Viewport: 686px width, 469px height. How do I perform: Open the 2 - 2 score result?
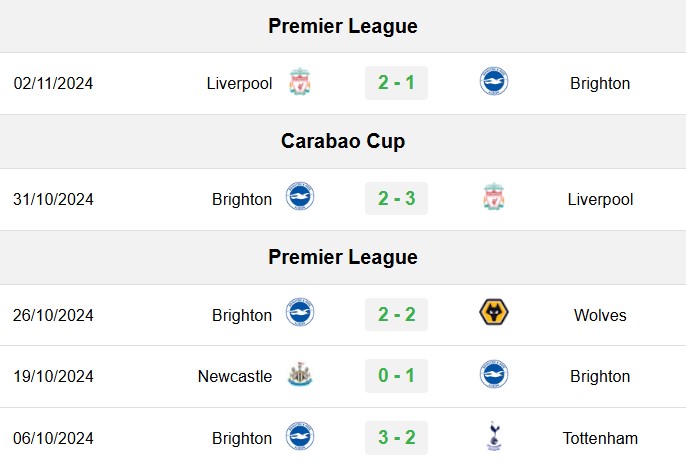click(396, 314)
